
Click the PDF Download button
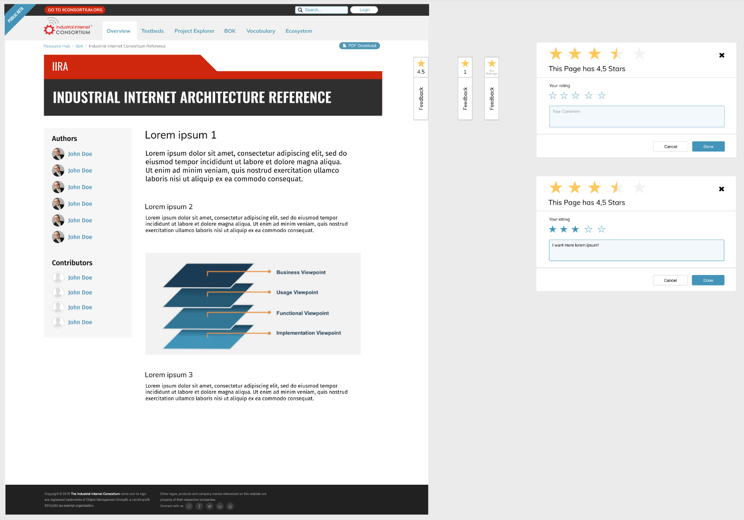click(x=359, y=46)
